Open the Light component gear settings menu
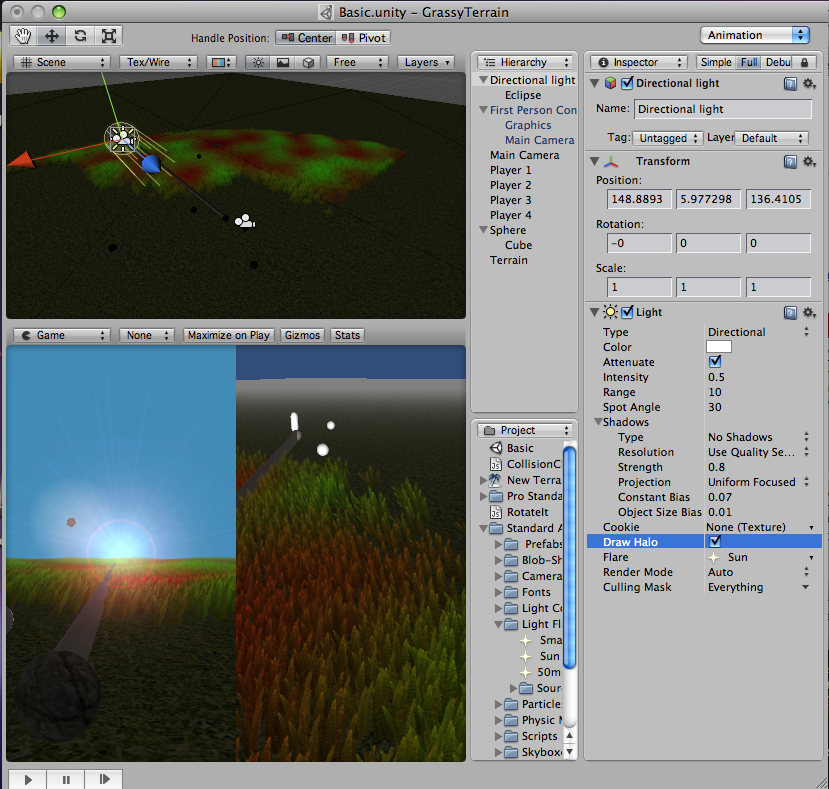This screenshot has width=829, height=789. (x=811, y=311)
